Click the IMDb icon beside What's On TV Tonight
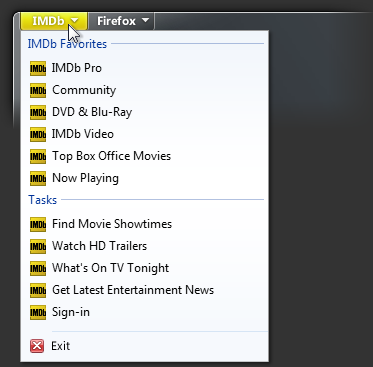 pyautogui.click(x=38, y=268)
